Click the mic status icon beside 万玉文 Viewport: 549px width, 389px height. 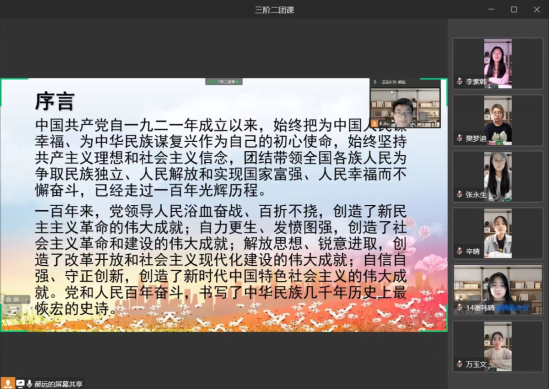[460, 364]
